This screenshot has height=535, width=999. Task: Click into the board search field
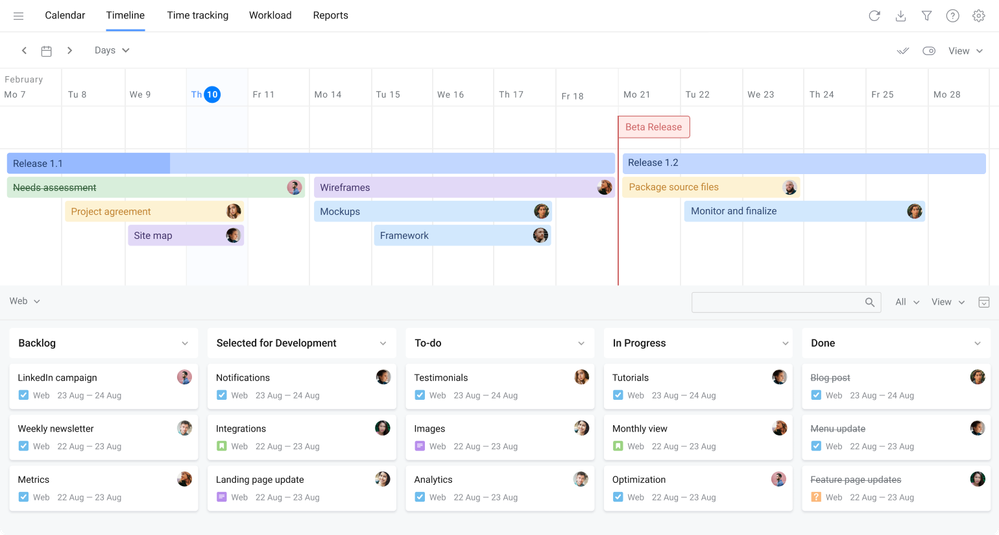[786, 302]
